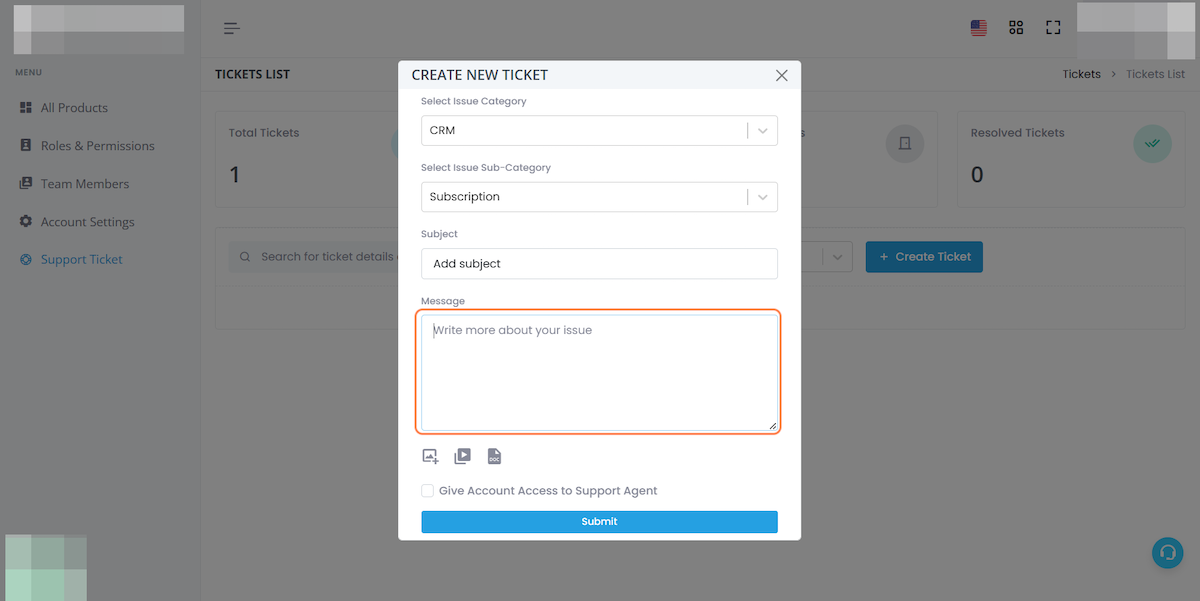The height and width of the screenshot is (601, 1200).
Task: Open All Products in sidebar menu
Action: (74, 108)
